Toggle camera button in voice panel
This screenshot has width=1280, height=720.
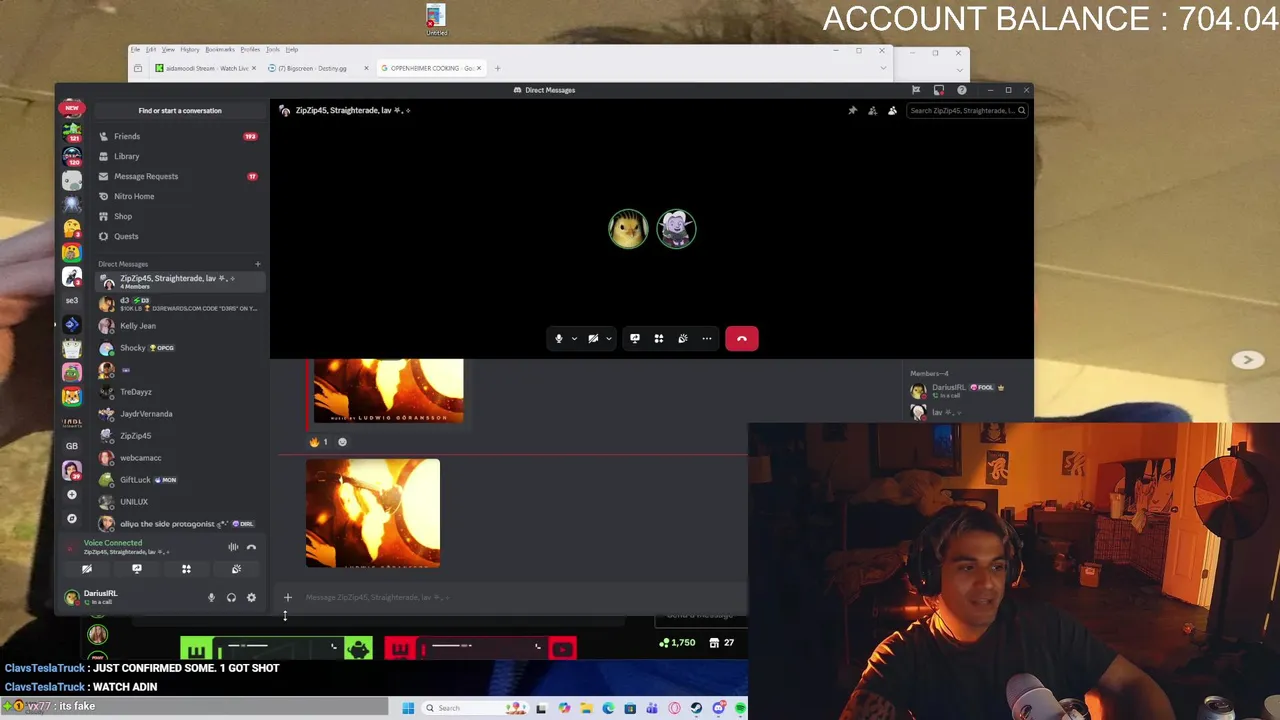click(87, 569)
